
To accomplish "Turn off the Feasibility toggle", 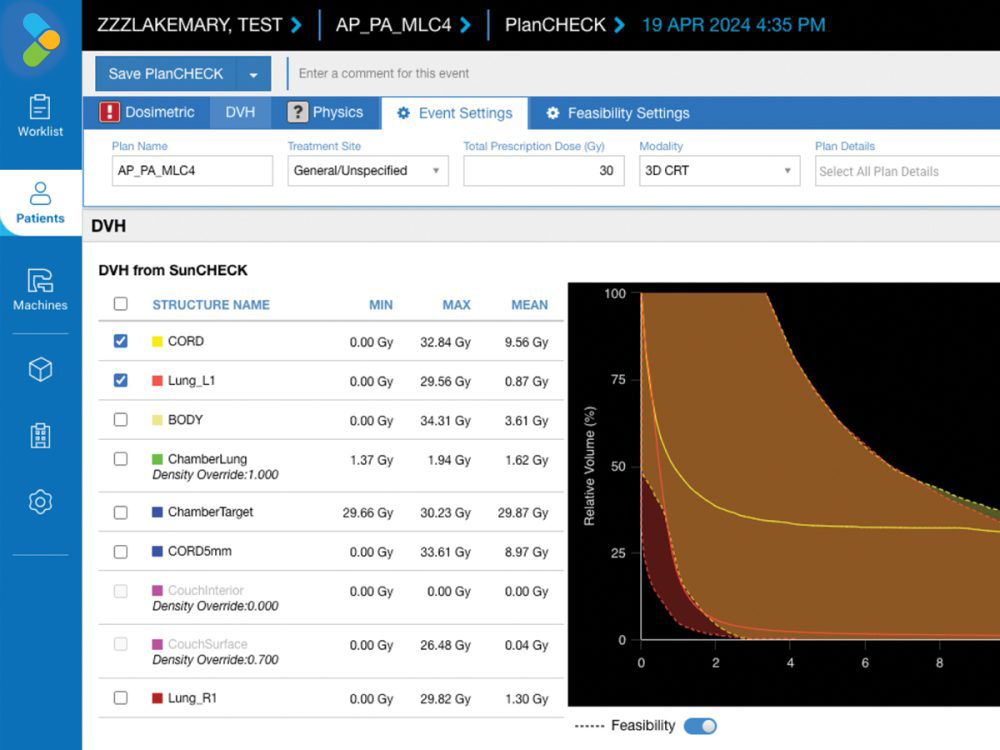I will (x=700, y=726).
